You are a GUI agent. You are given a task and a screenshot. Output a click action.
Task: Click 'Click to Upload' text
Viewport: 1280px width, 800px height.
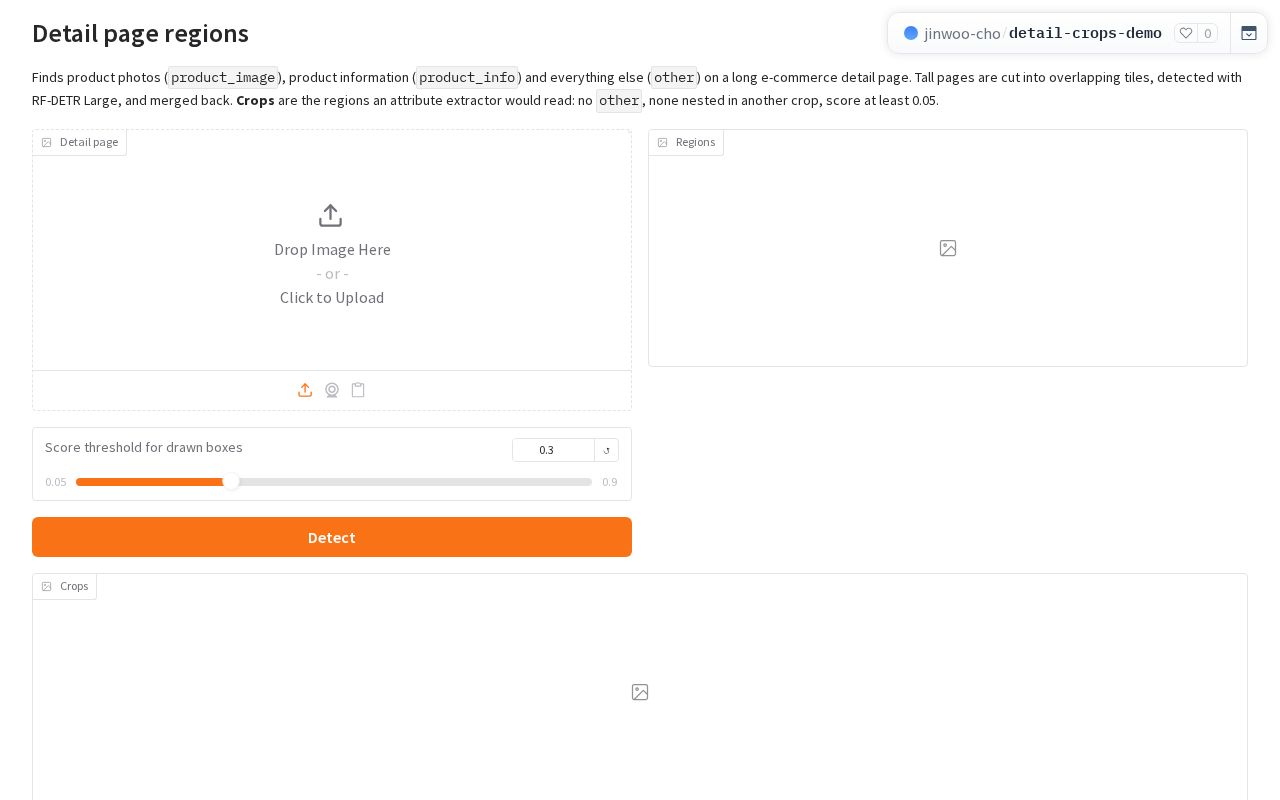(332, 297)
